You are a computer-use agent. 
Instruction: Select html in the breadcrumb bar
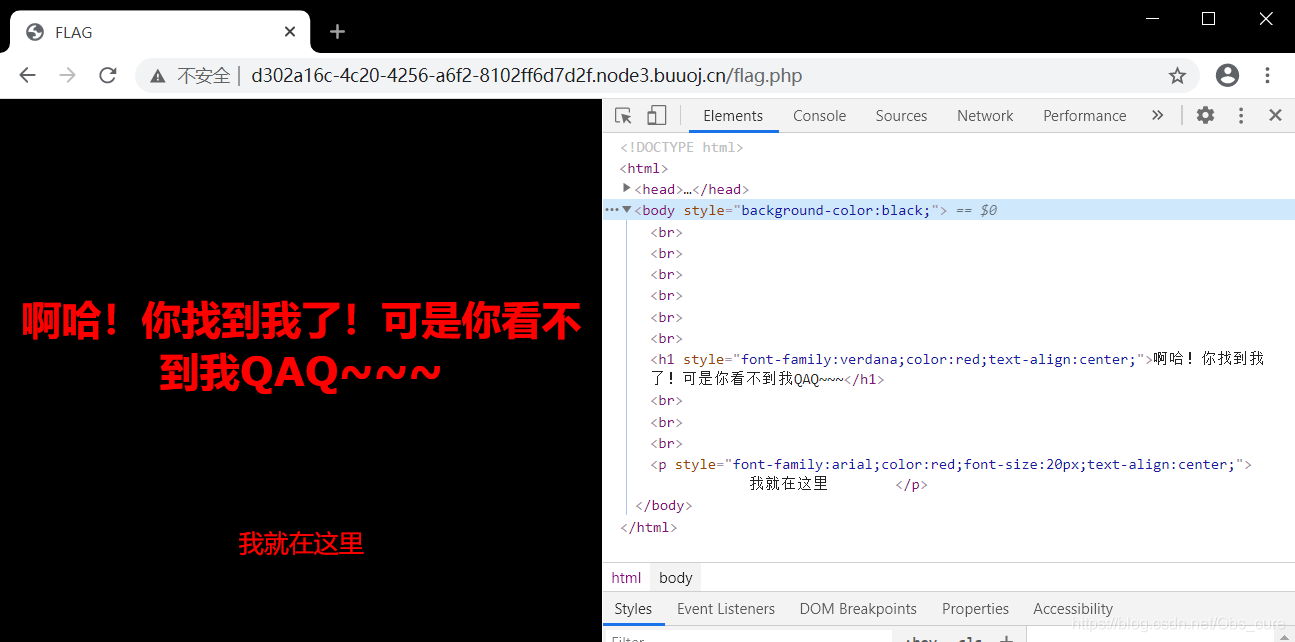click(x=626, y=578)
